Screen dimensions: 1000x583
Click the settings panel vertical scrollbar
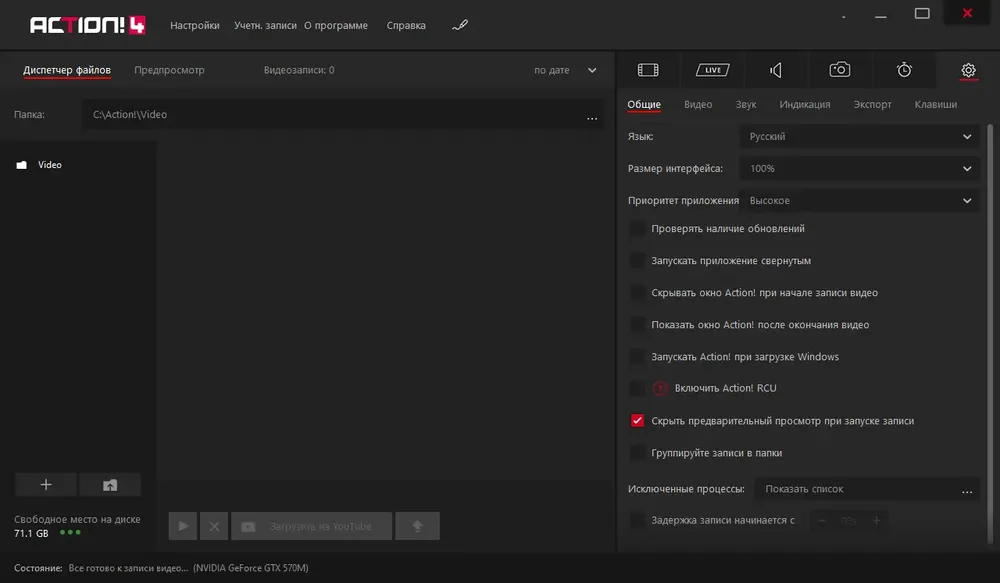point(990,332)
